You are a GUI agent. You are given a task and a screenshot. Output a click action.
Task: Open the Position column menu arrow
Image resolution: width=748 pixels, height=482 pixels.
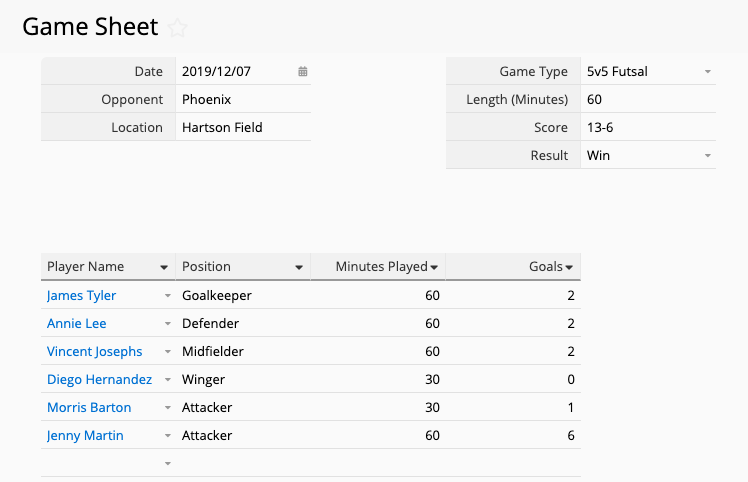[x=299, y=267]
